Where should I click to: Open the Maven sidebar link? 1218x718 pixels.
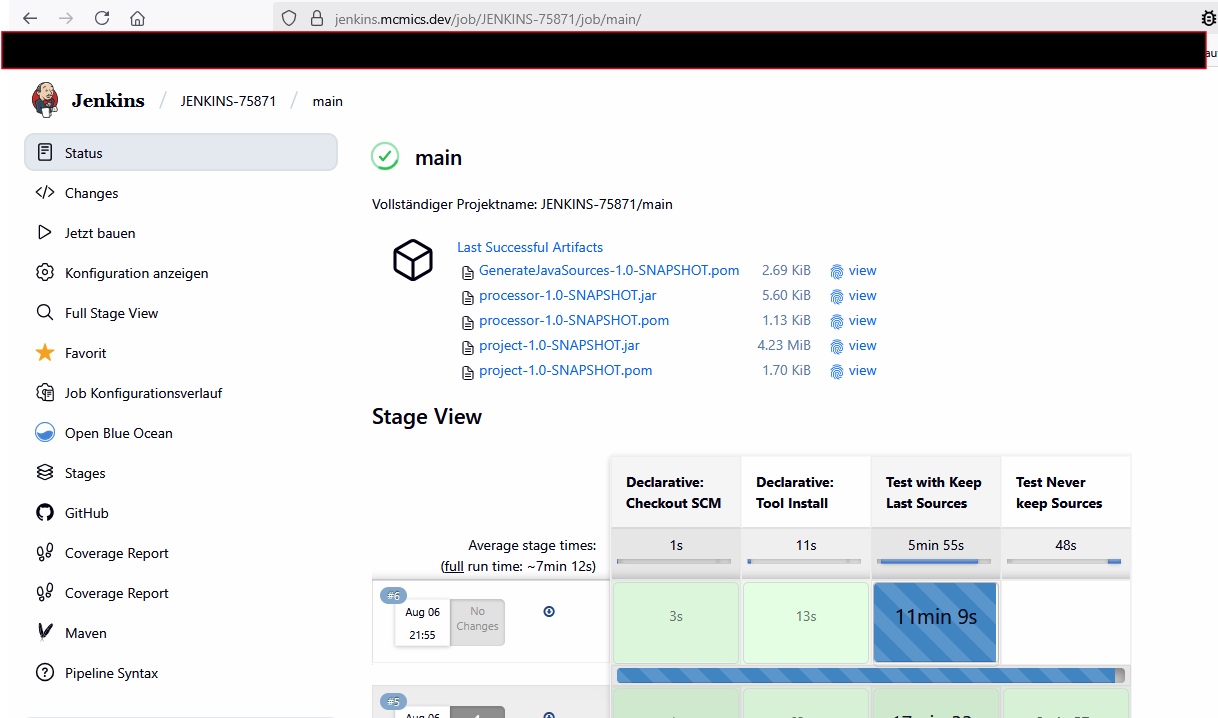(x=86, y=633)
